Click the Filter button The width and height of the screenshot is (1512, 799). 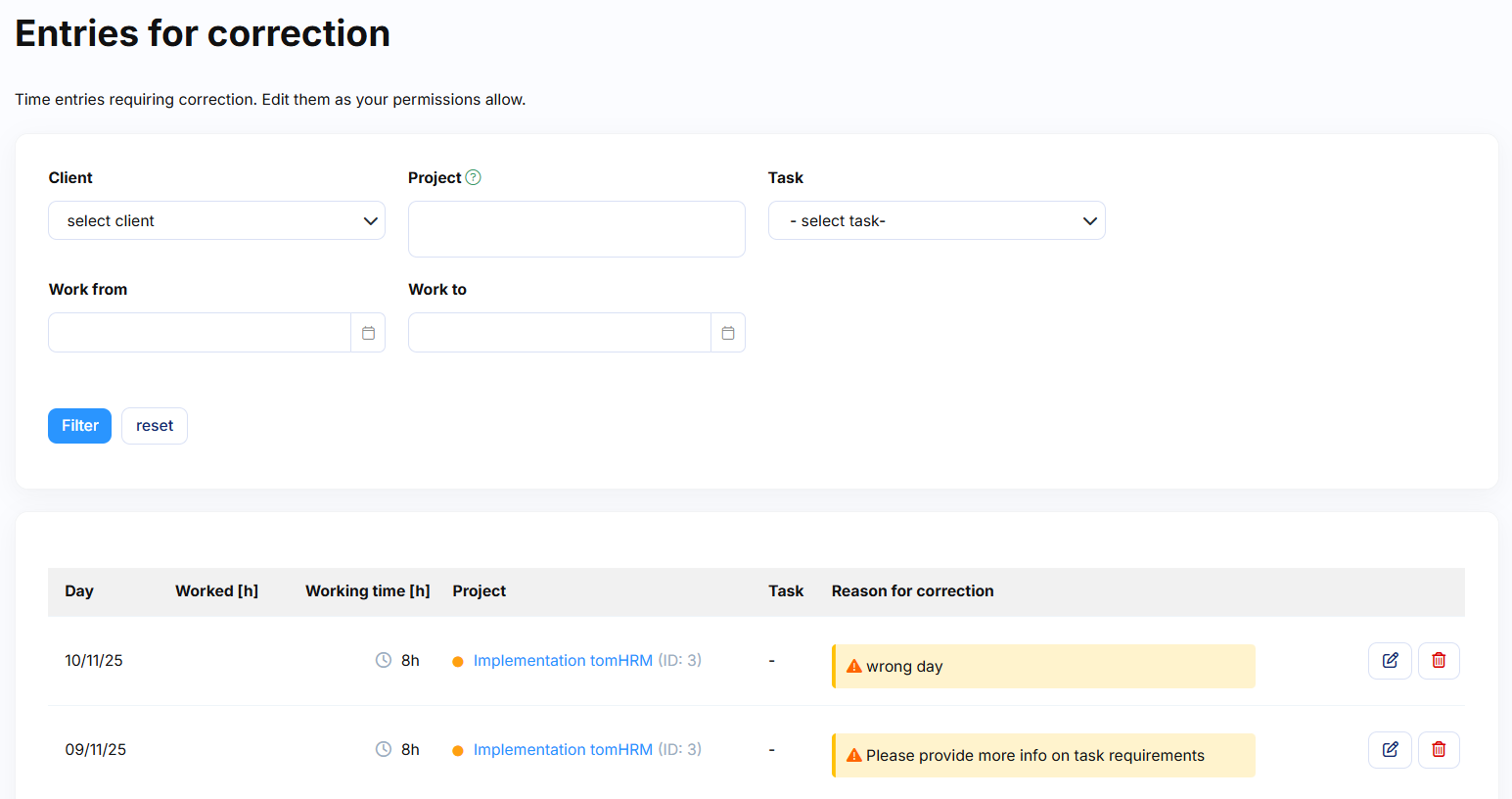pos(79,426)
